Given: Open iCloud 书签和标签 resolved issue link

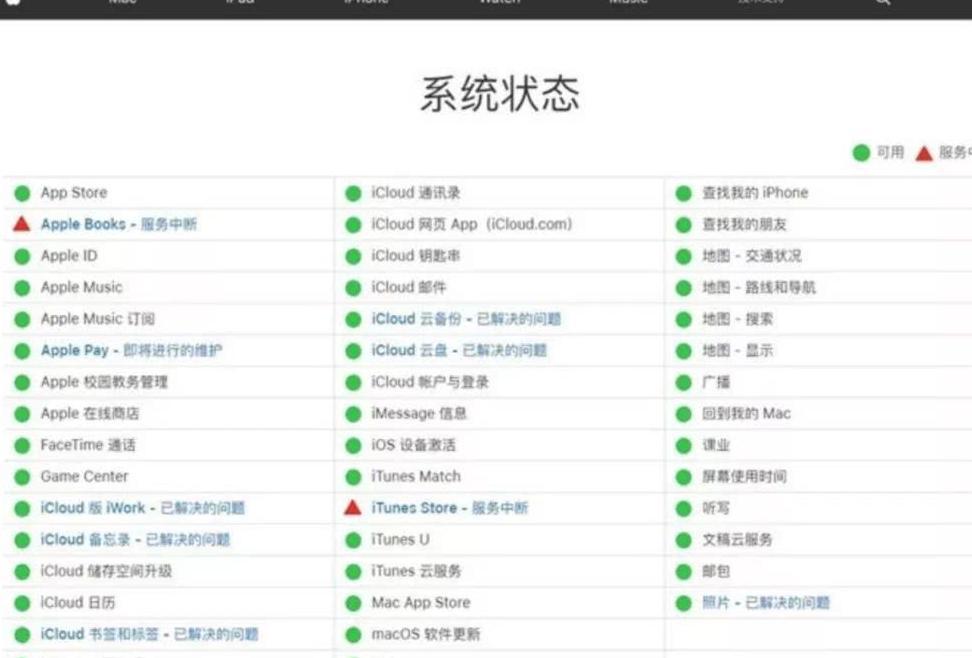Looking at the screenshot, I should click(x=149, y=634).
